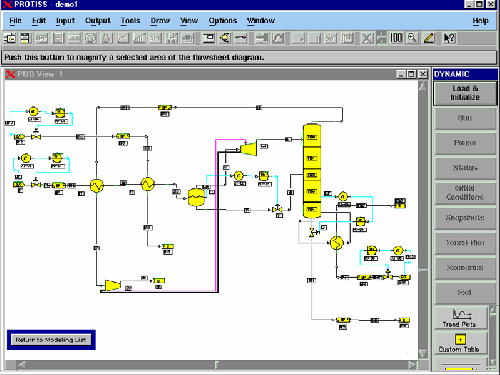Click the X delete icon in toolbar
The width and height of the screenshot is (500, 375).
367,38
